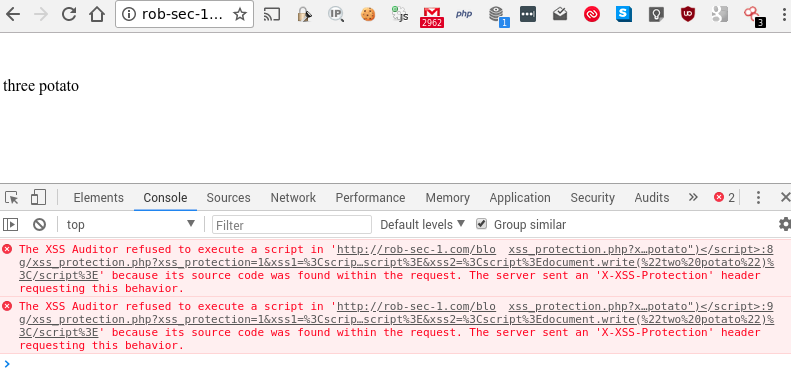Open Console settings via the gear icon
Image resolution: width=791 pixels, height=387 pixels.
(784, 224)
